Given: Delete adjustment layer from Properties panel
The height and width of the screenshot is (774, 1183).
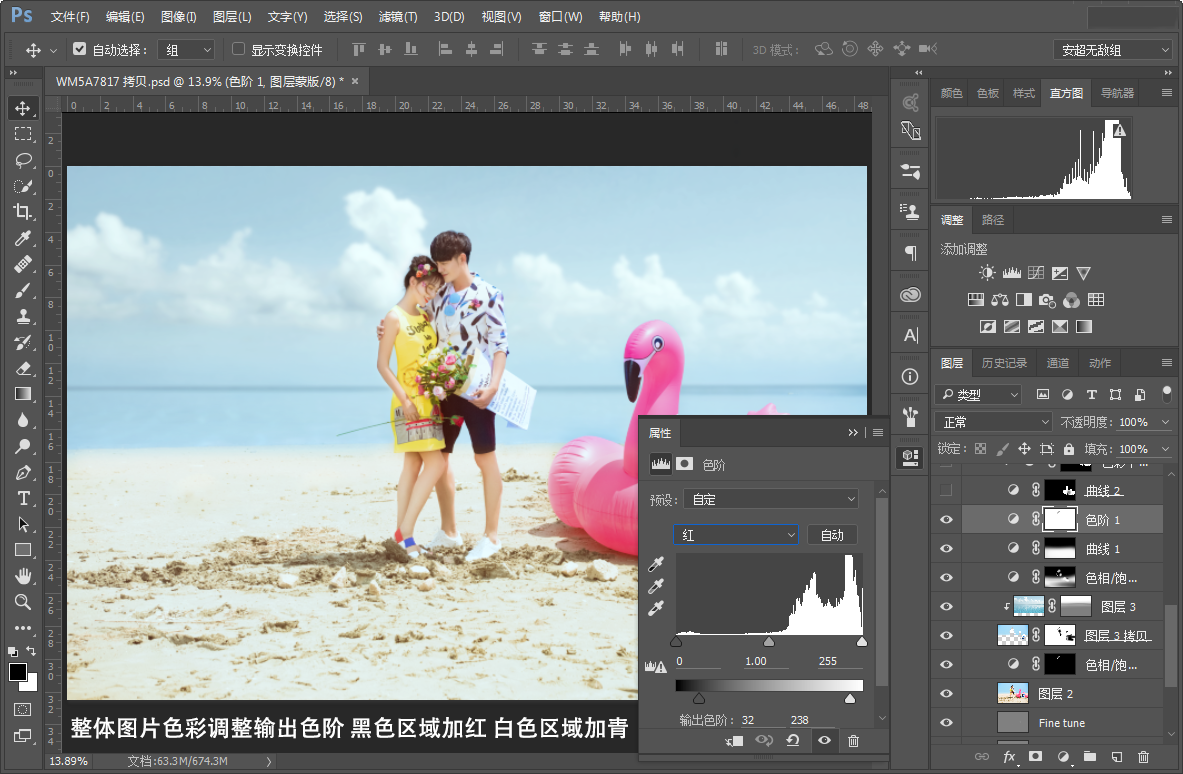Looking at the screenshot, I should coord(853,741).
